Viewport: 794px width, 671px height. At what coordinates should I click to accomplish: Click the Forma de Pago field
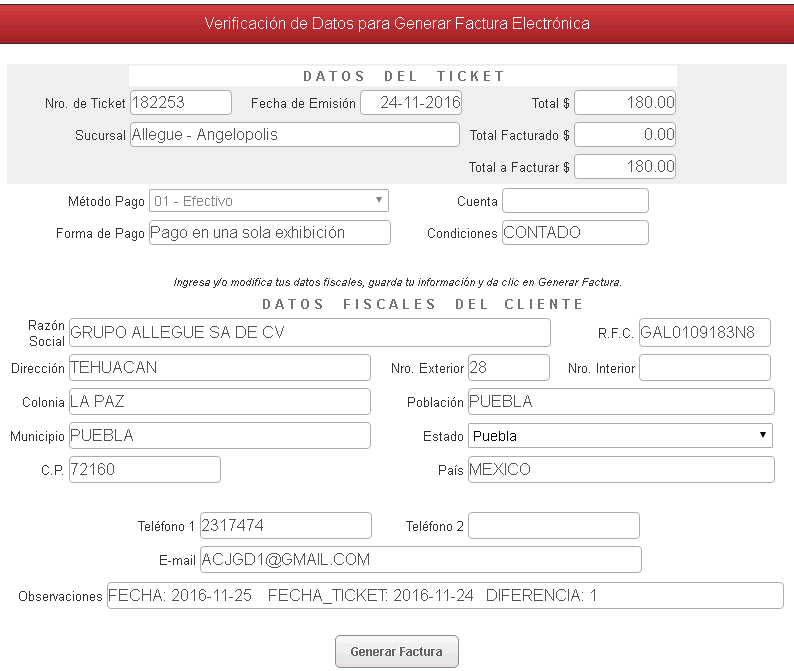click(269, 233)
